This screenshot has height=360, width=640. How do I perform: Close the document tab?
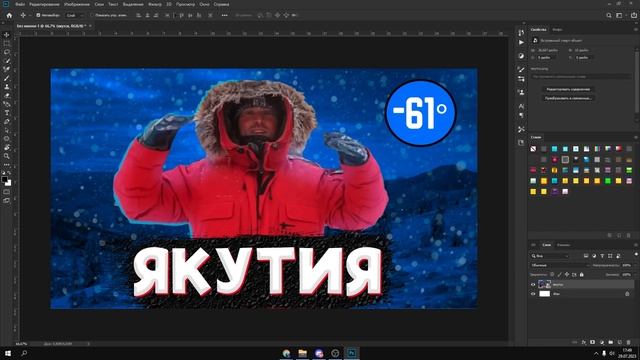[90, 26]
